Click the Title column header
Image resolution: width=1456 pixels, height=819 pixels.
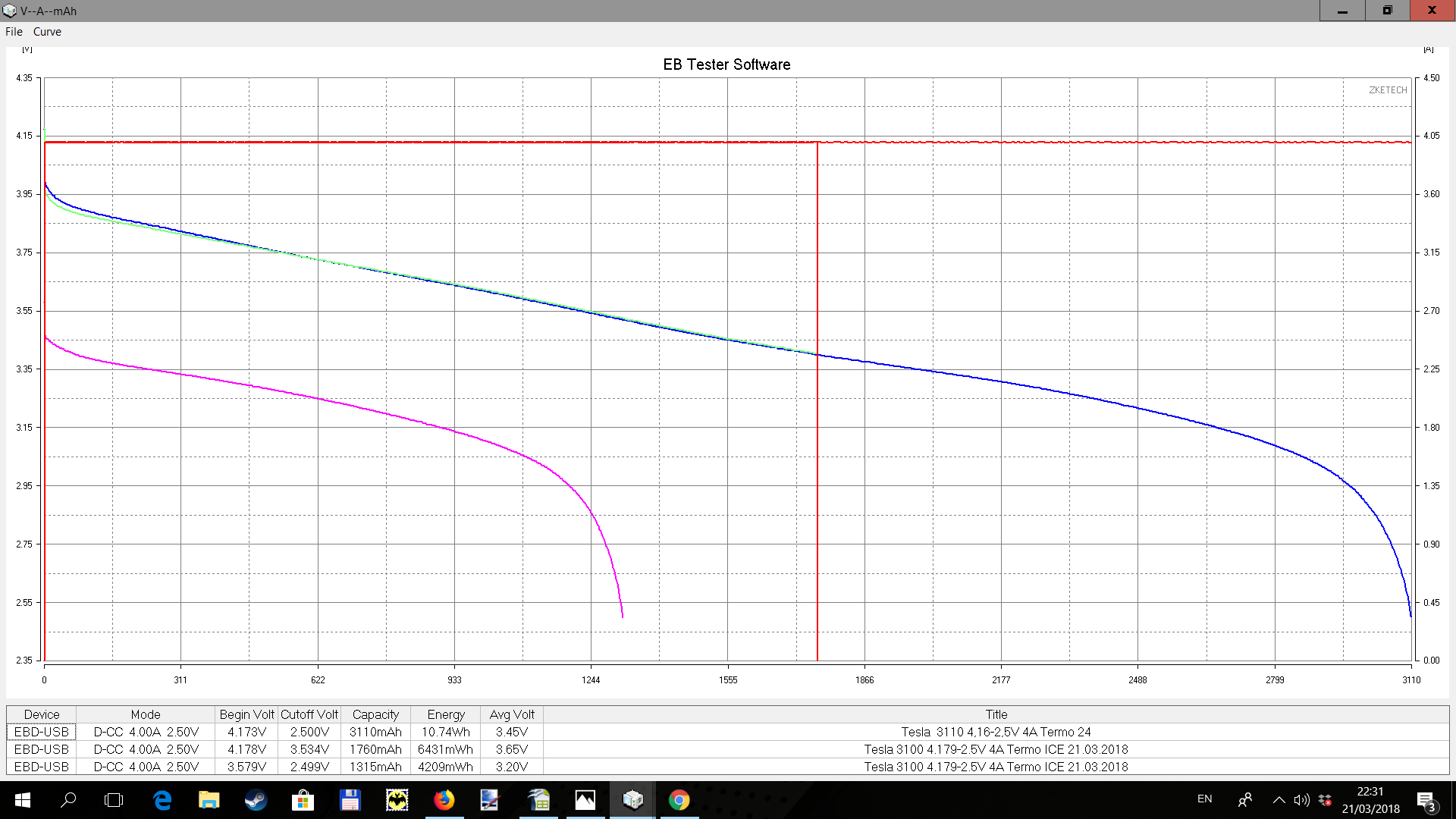pos(996,714)
